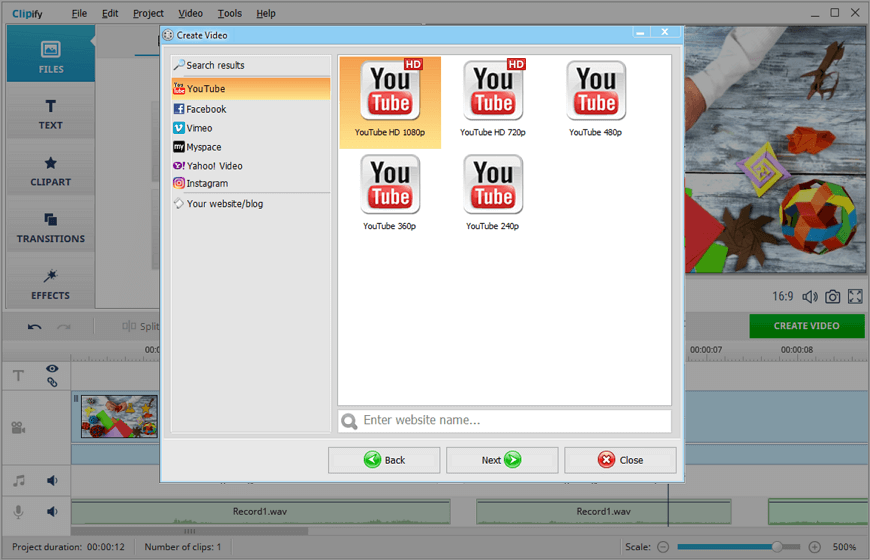
Task: Select the YouTube 360p preset
Action: pyautogui.click(x=390, y=193)
